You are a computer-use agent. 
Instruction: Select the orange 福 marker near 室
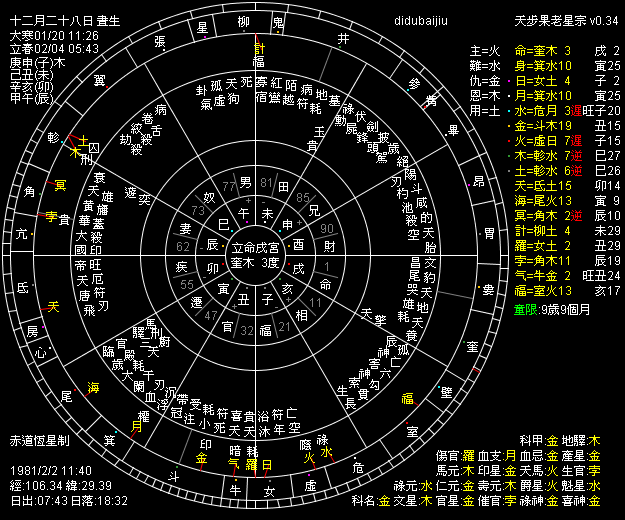pyautogui.click(x=407, y=397)
